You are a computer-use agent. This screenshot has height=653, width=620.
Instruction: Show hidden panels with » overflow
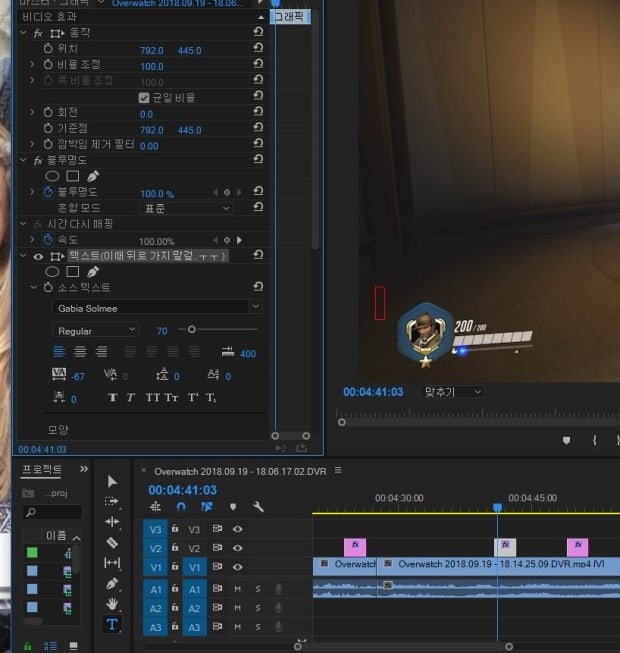tap(84, 469)
